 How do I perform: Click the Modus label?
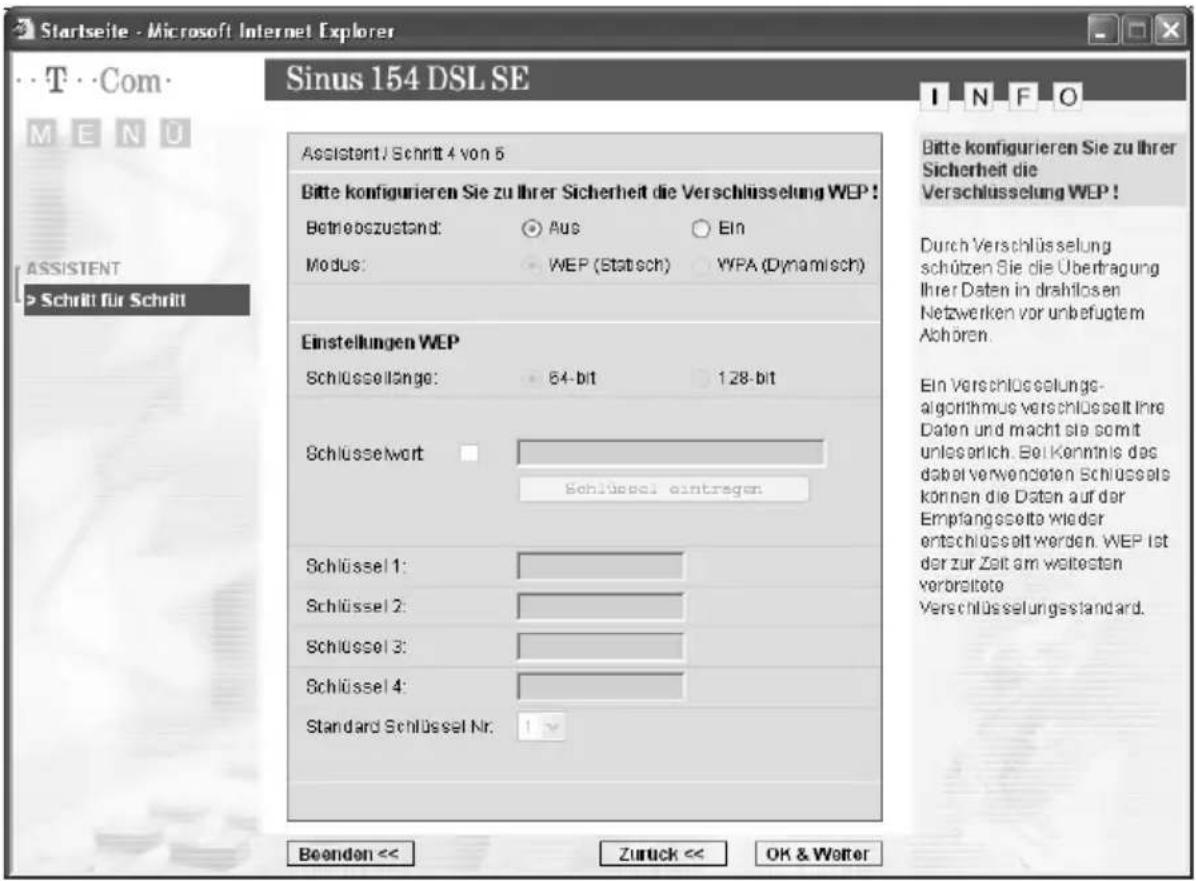336,265
